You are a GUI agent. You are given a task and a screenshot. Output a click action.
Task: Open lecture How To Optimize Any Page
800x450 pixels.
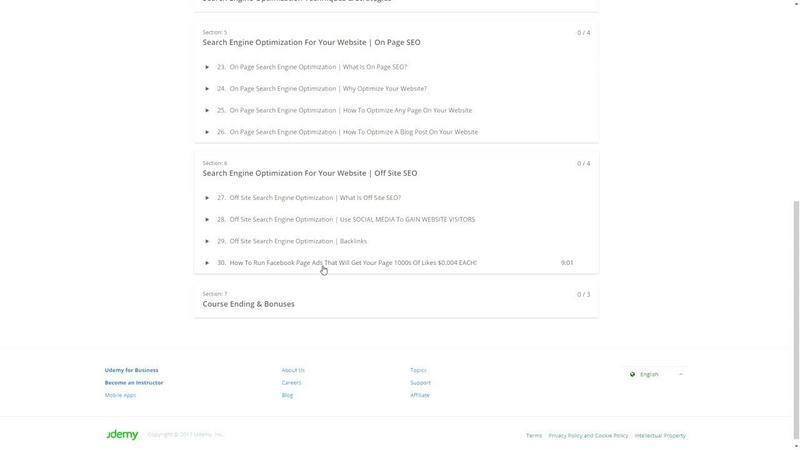[x=351, y=110]
